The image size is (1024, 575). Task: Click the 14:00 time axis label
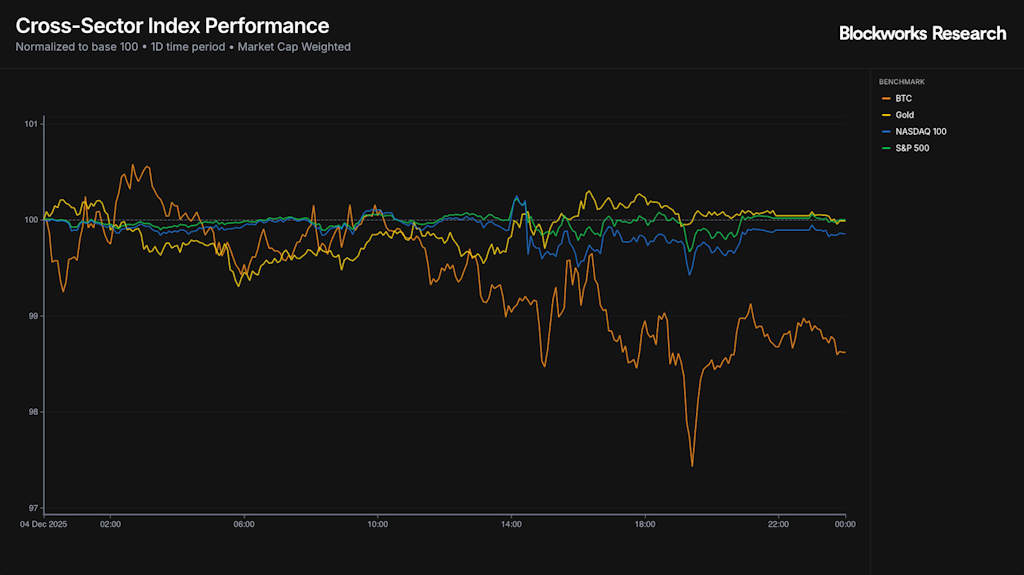511,523
